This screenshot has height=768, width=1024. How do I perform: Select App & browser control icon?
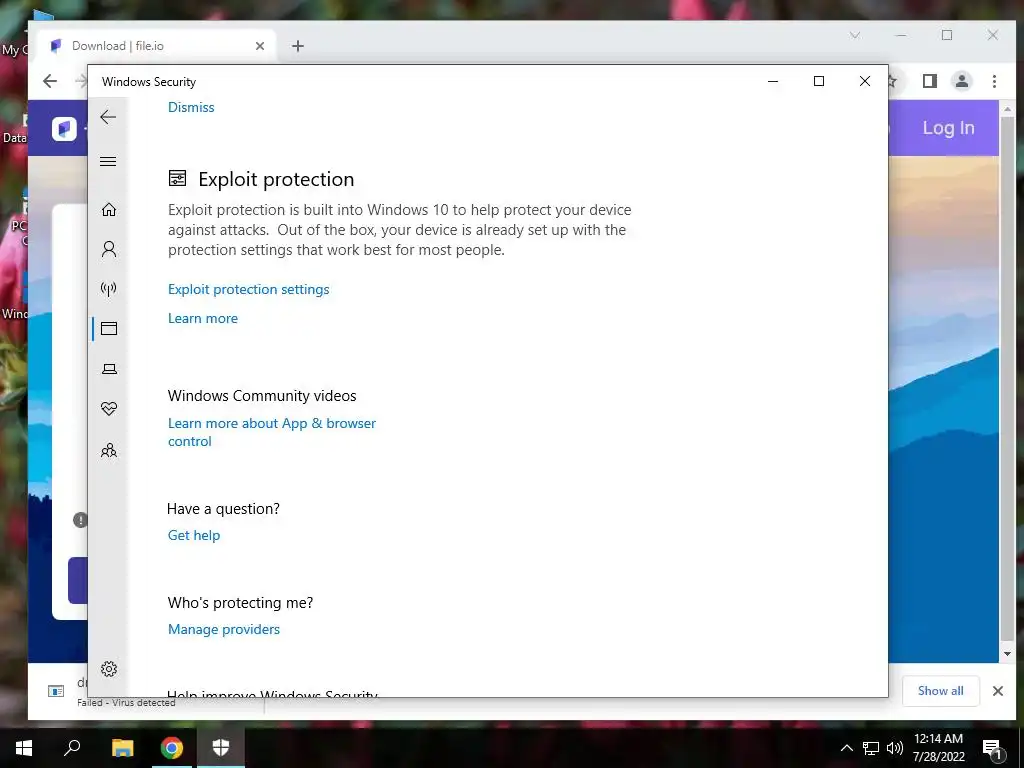pyautogui.click(x=109, y=328)
